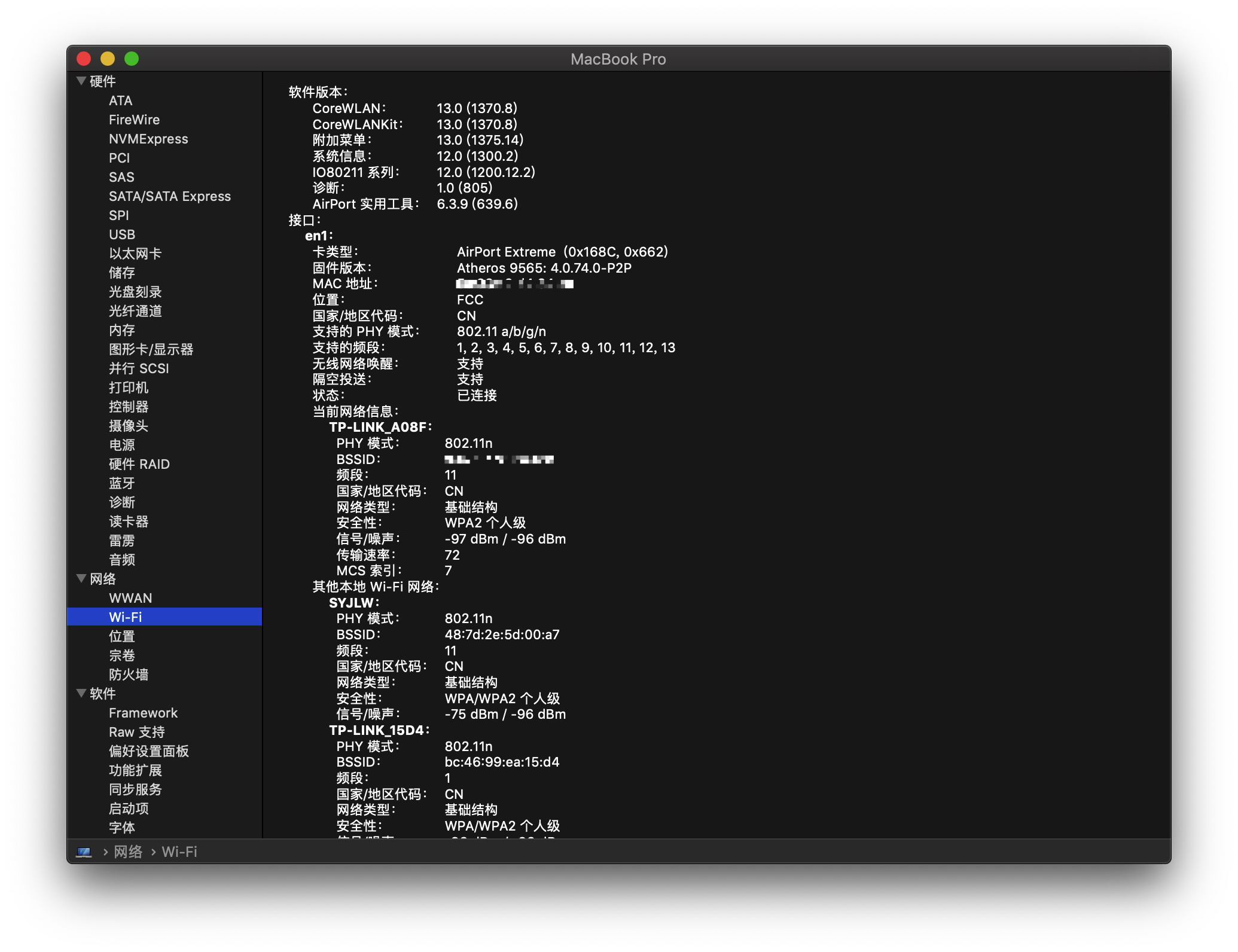Collapse the 软件 section triangle
Image resolution: width=1238 pixels, height=952 pixels.
pyautogui.click(x=81, y=693)
